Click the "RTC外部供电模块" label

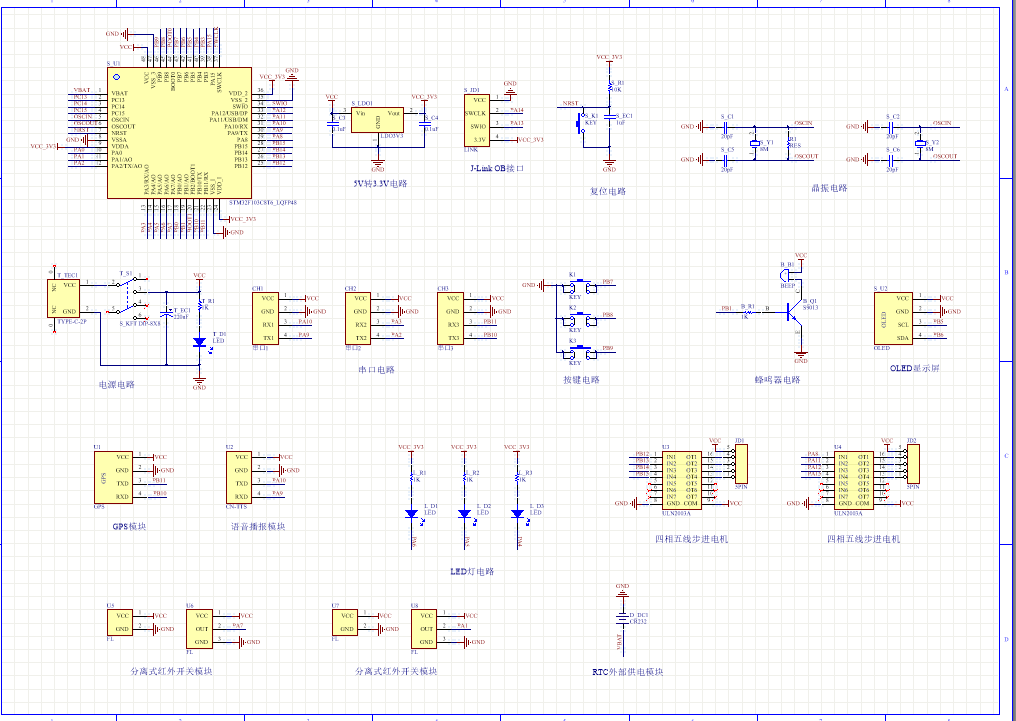[627, 672]
